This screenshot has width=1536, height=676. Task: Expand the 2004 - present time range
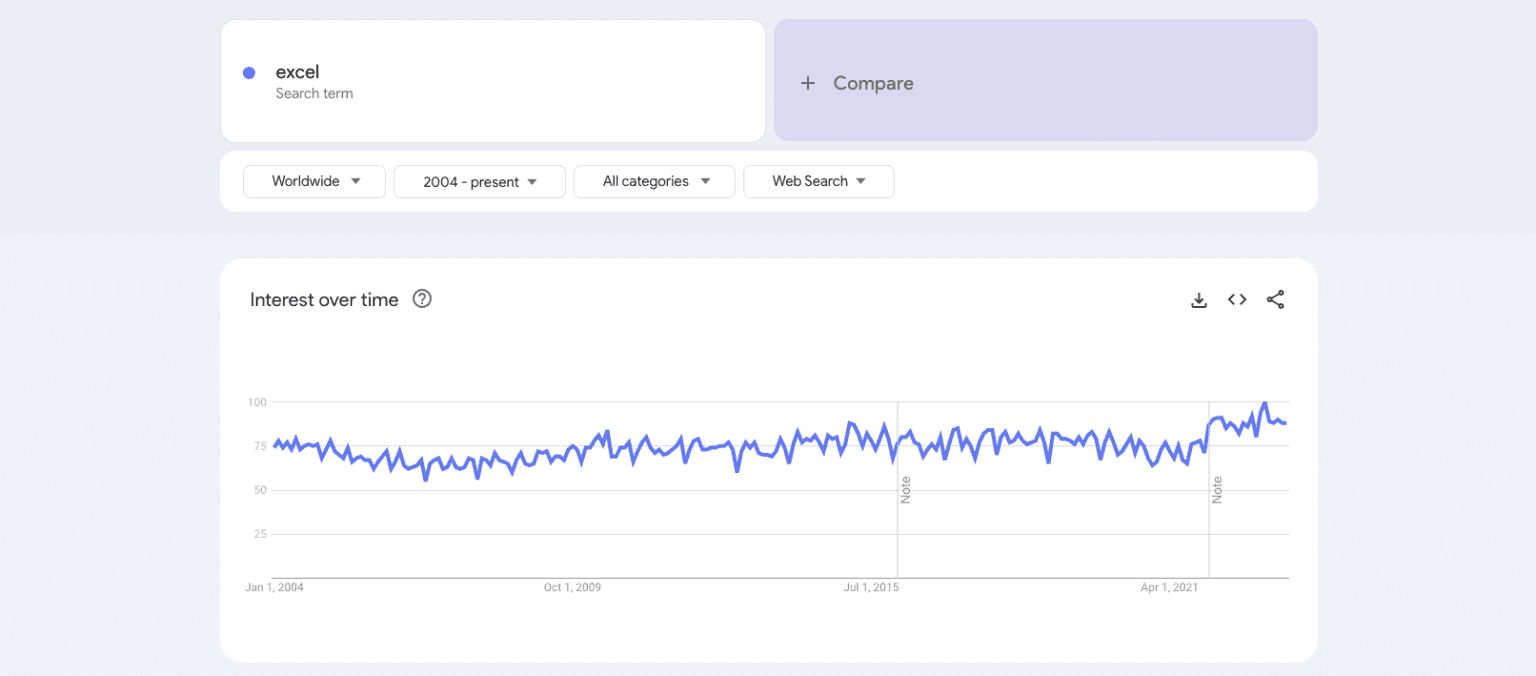pyautogui.click(x=479, y=182)
